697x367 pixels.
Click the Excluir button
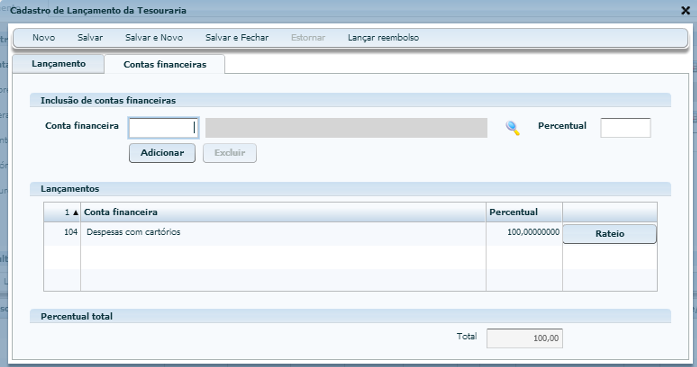(x=230, y=153)
